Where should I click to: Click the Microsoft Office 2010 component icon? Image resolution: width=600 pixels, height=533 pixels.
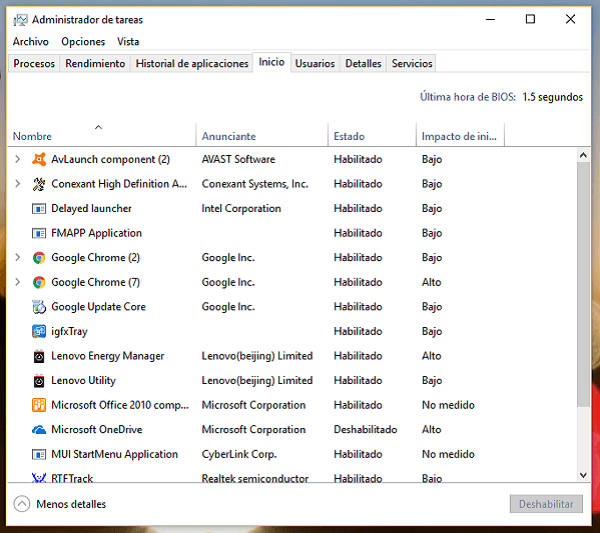coord(39,405)
